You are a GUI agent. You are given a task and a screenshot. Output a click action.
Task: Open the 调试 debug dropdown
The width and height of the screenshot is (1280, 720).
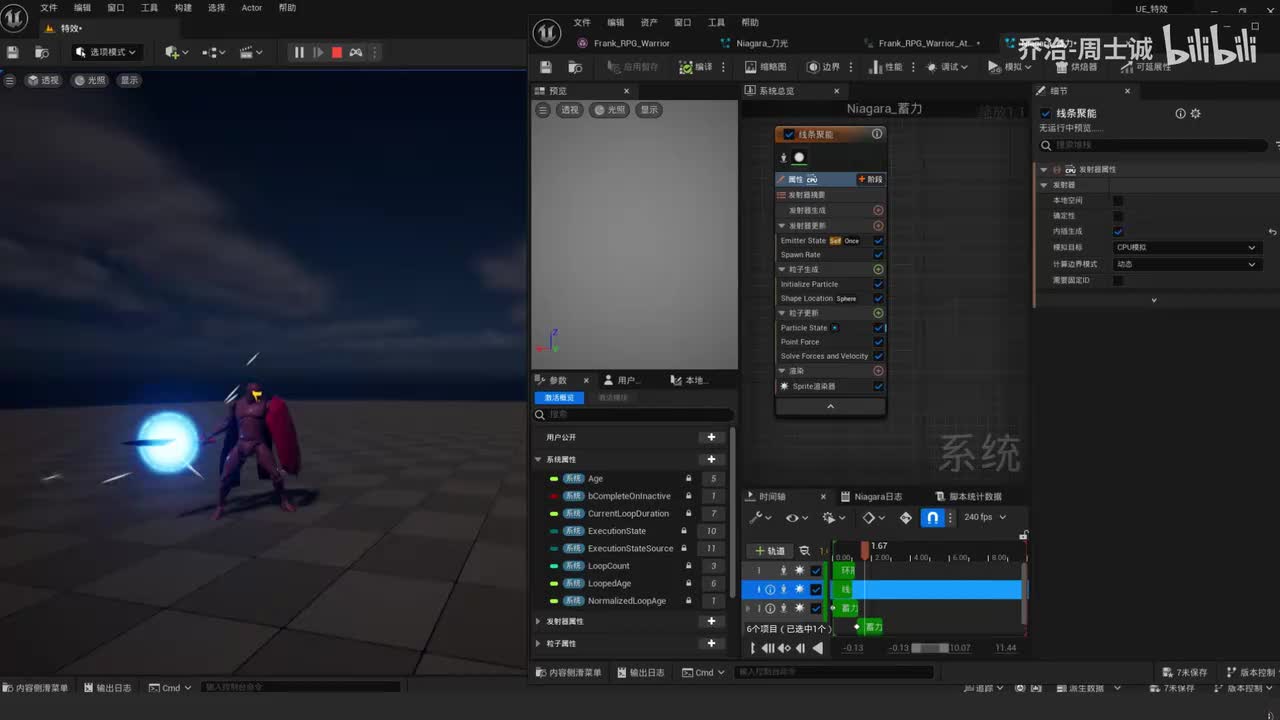(x=946, y=67)
